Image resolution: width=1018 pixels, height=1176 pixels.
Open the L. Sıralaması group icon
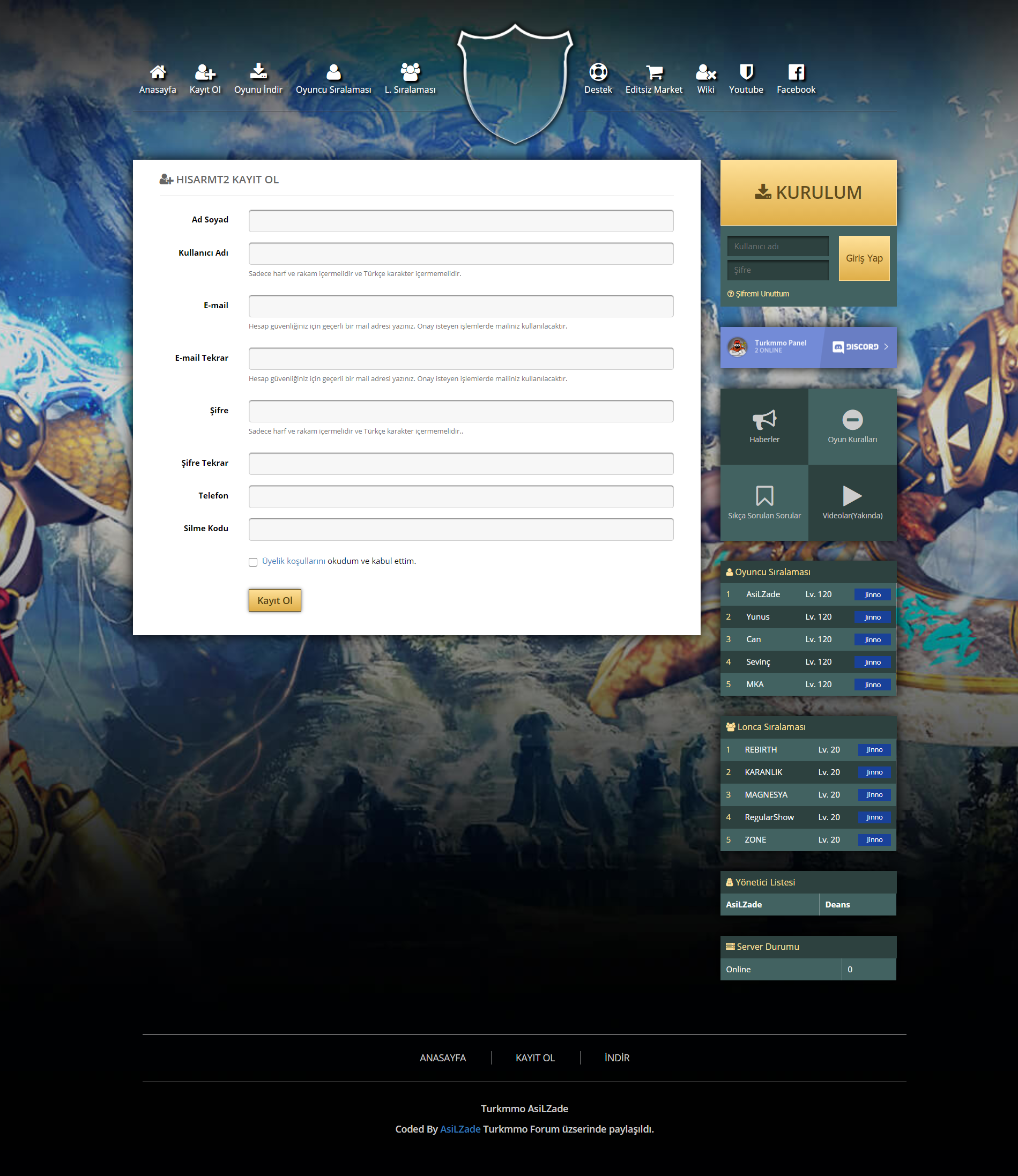pyautogui.click(x=410, y=72)
